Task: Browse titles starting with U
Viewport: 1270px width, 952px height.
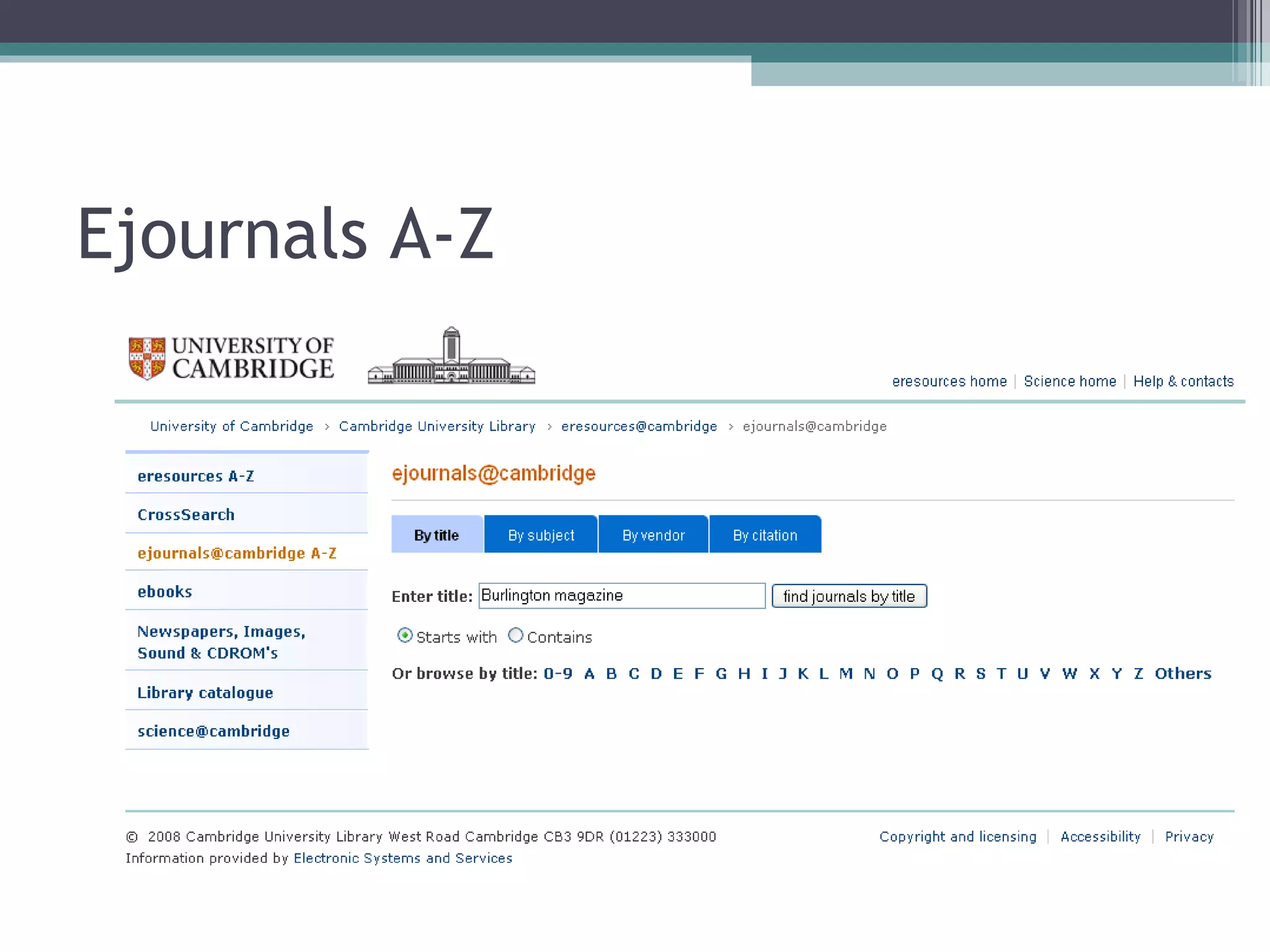Action: [x=1023, y=674]
